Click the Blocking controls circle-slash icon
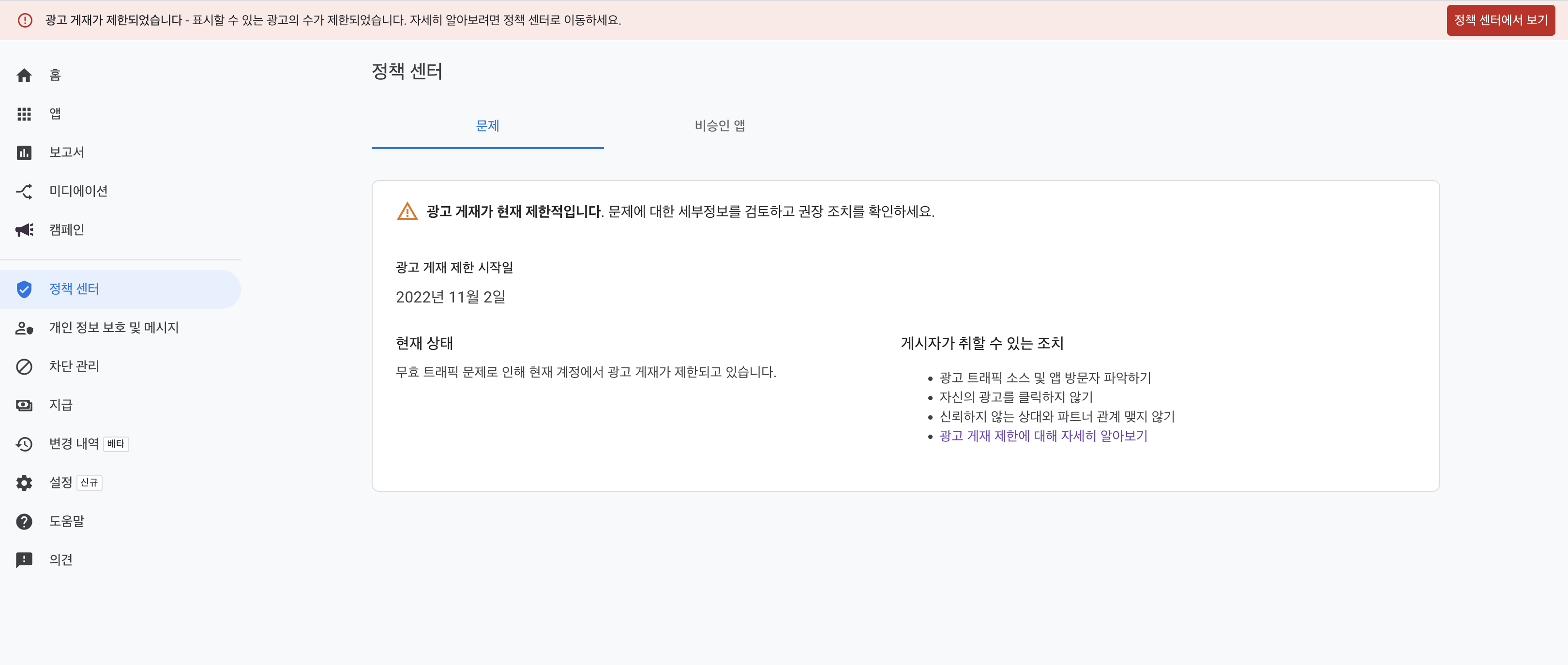 24,366
